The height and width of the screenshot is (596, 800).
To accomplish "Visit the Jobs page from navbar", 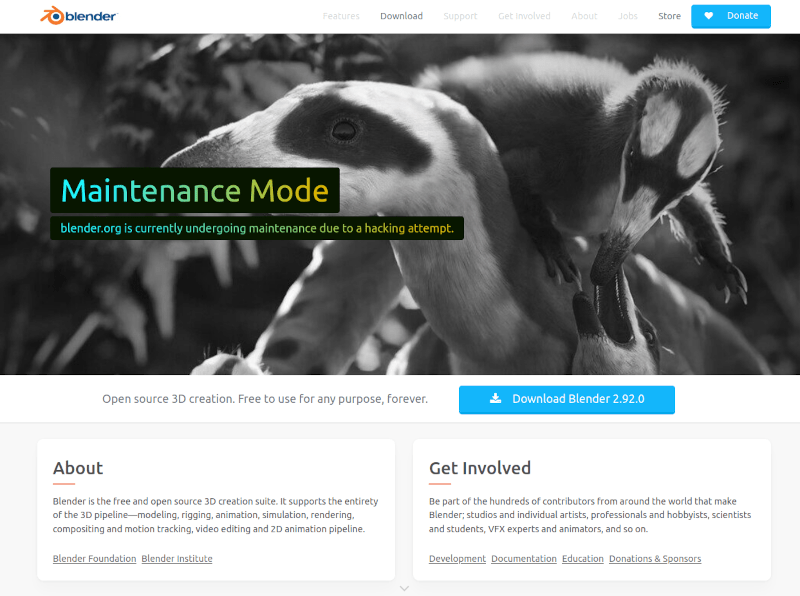I will coord(628,16).
